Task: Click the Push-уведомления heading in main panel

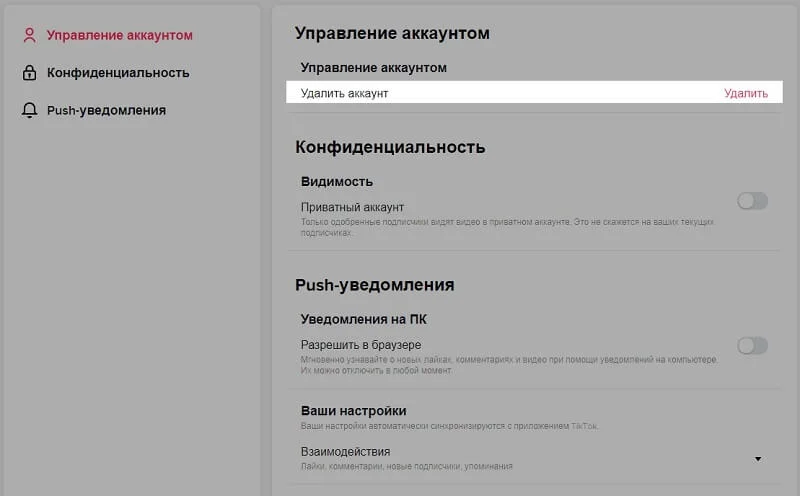Action: [x=374, y=285]
